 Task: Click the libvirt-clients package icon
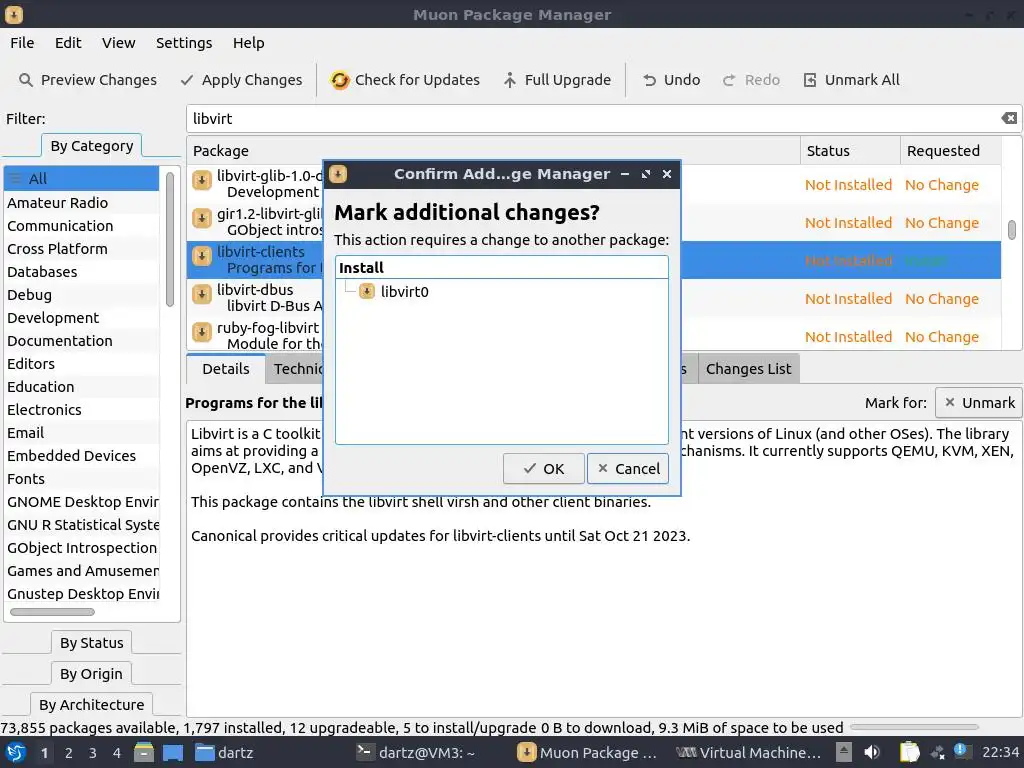pos(202,256)
